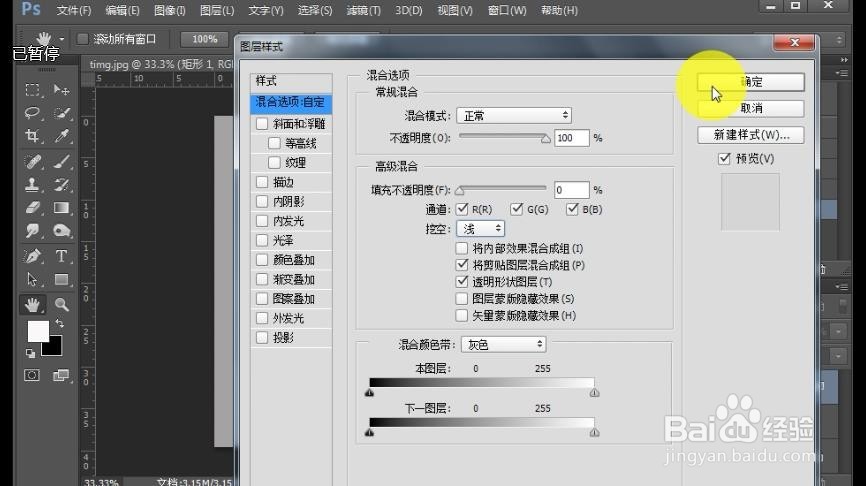Select the Horizontal Type tool

coord(61,256)
